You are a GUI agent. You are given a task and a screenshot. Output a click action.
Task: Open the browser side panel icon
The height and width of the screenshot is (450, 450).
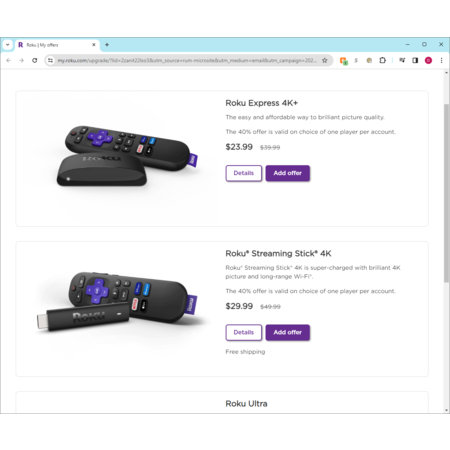point(415,60)
